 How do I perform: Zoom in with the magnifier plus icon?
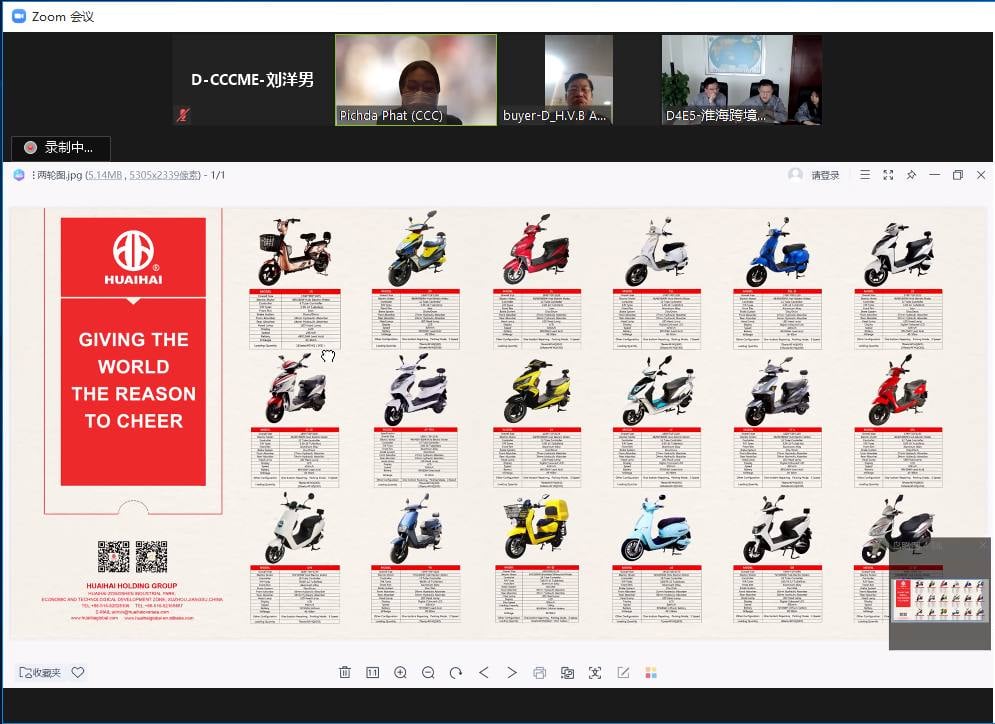click(400, 673)
